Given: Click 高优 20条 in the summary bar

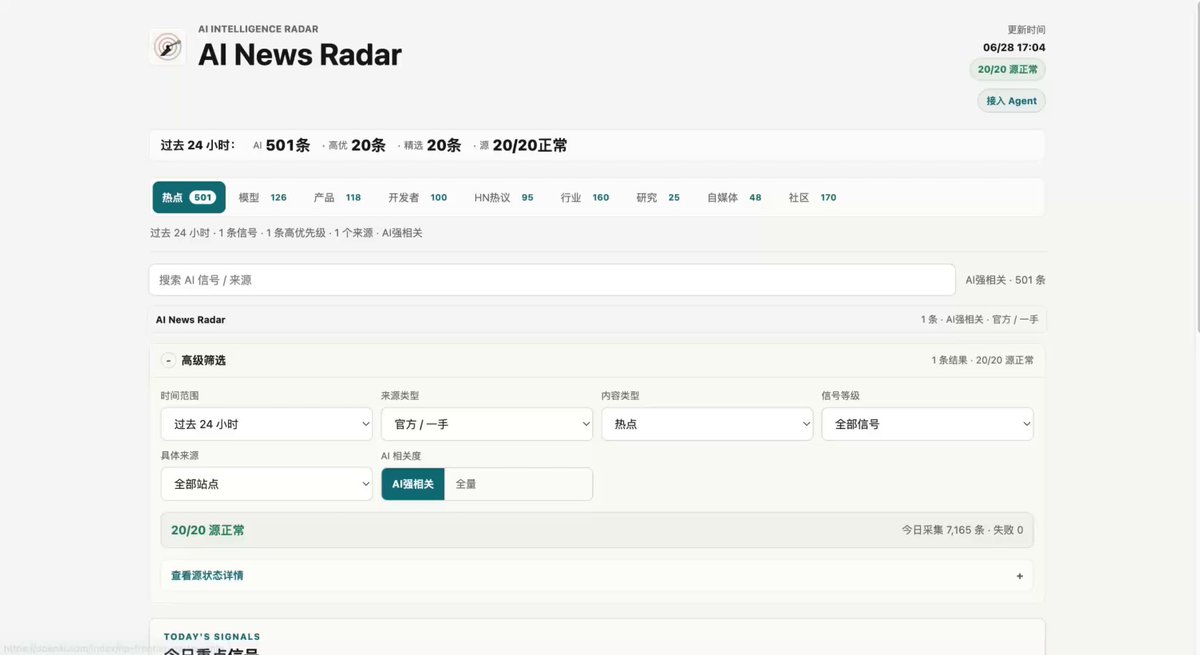Looking at the screenshot, I should pos(357,145).
